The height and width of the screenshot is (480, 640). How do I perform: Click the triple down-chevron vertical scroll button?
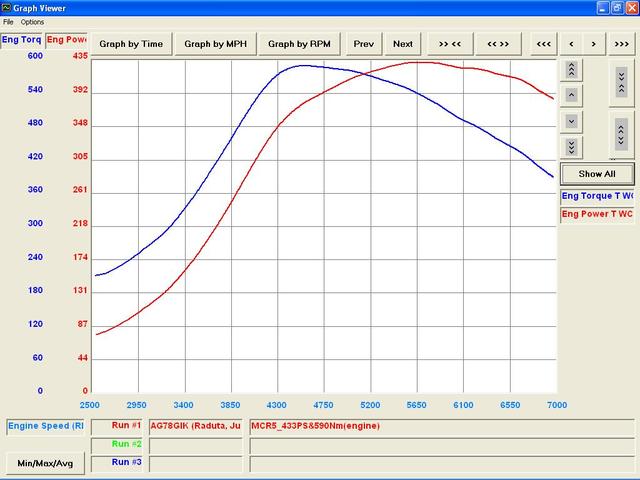click(571, 147)
